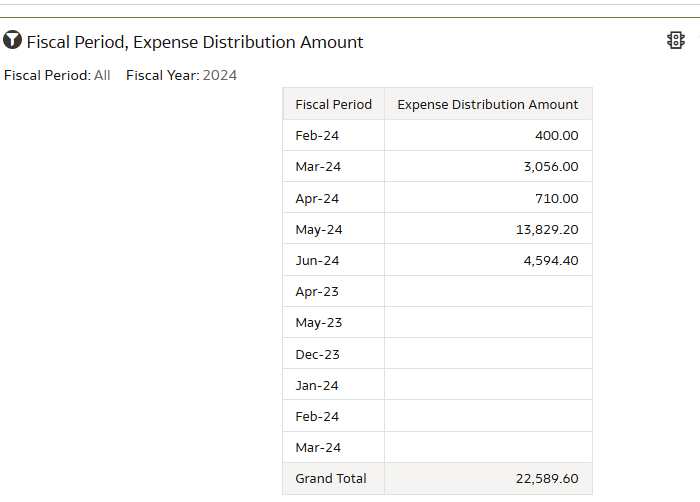Image resolution: width=700 pixels, height=502 pixels.
Task: Click the filter funnel icon beside the title
Action: pyautogui.click(x=12, y=40)
